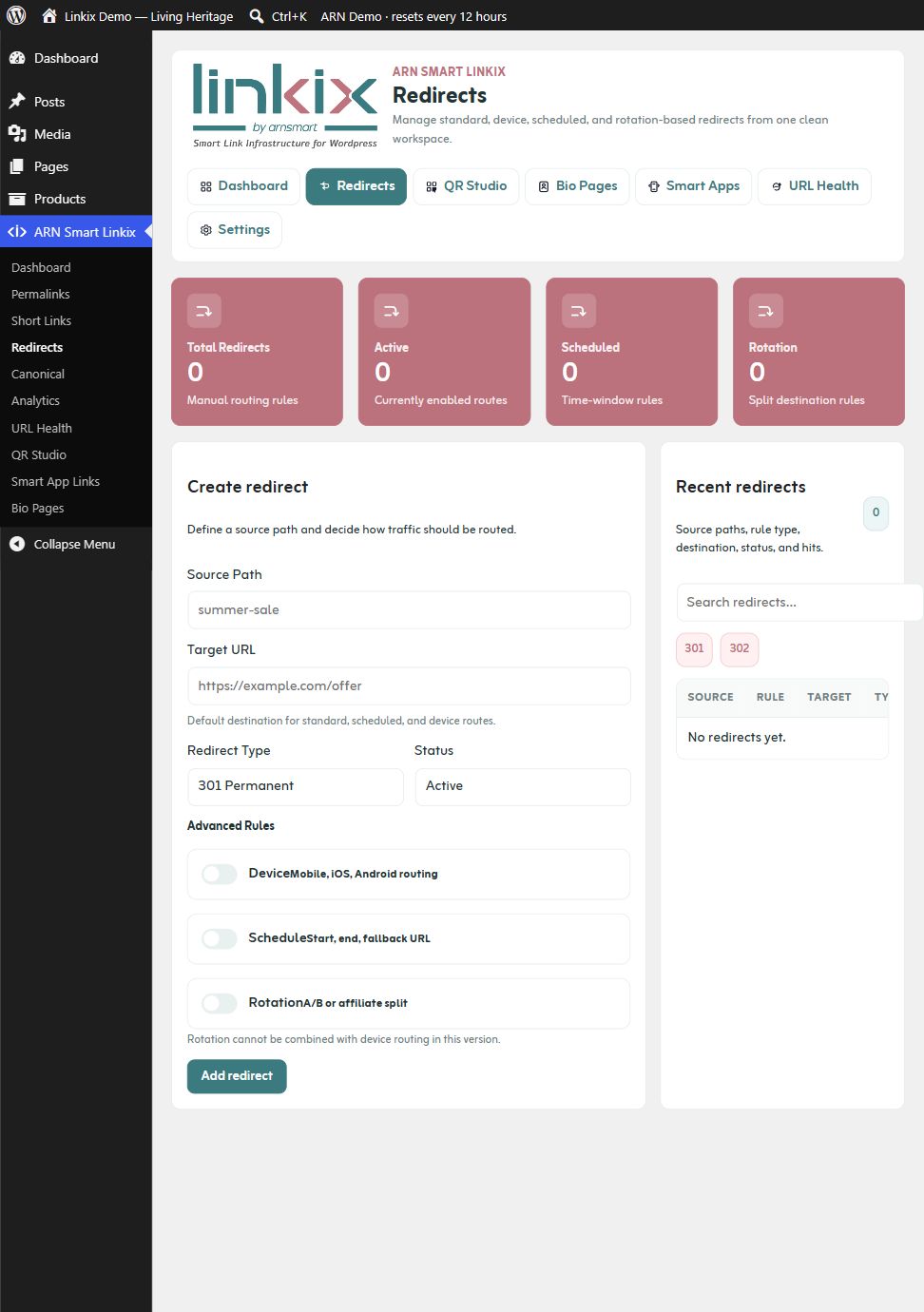Image resolution: width=924 pixels, height=1312 pixels.
Task: Open the Status dropdown showing Active
Action: [x=523, y=786]
